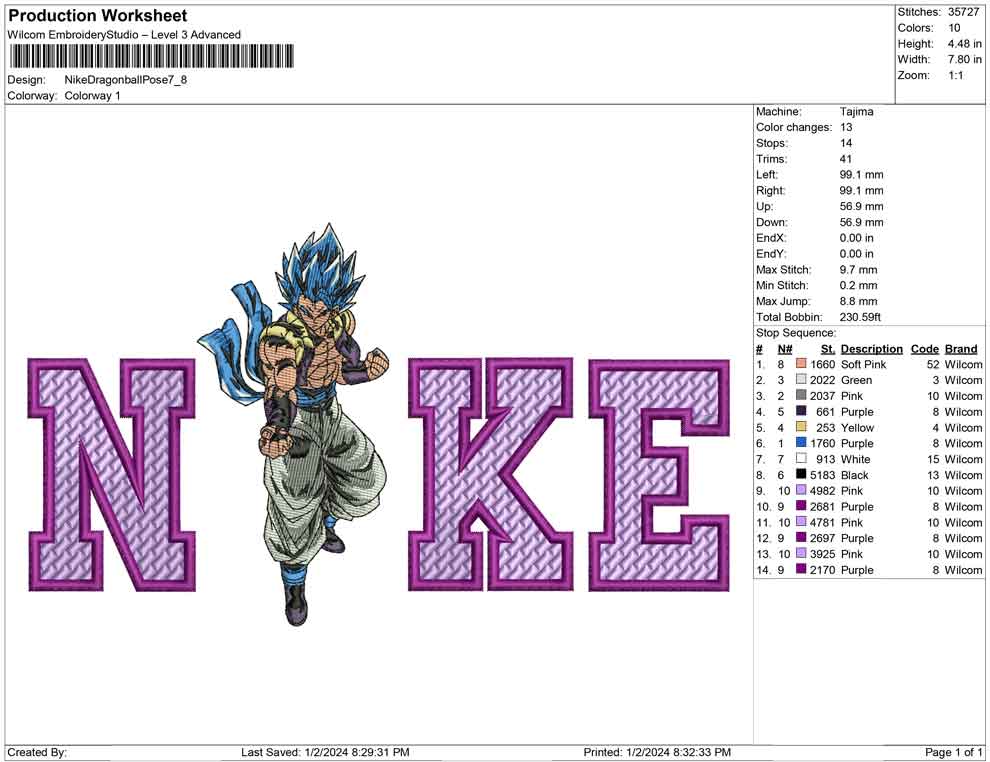This screenshot has width=990, height=762.
Task: Click the EndX value 0.00 in
Action: pyautogui.click(x=856, y=238)
